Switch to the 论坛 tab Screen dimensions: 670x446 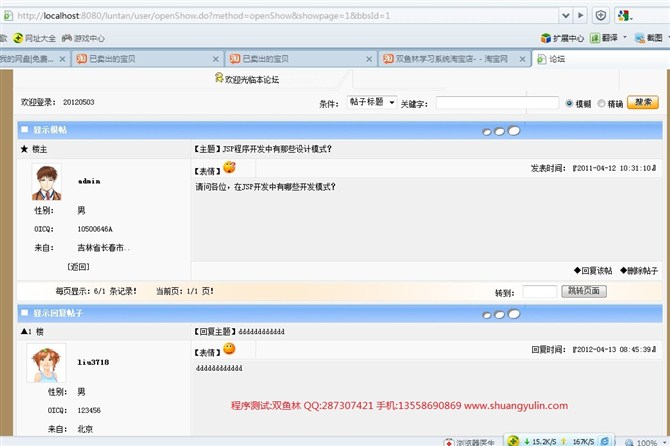(x=600, y=59)
